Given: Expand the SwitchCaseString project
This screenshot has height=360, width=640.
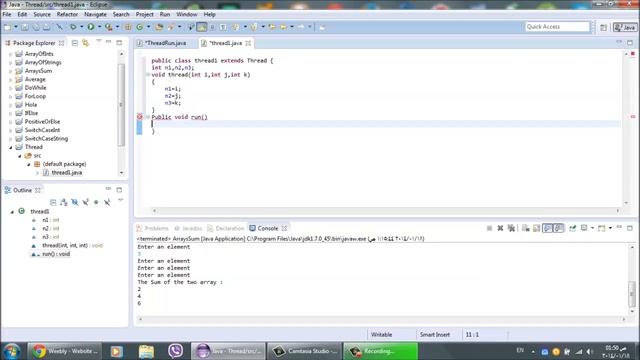Looking at the screenshot, I should tap(11, 139).
